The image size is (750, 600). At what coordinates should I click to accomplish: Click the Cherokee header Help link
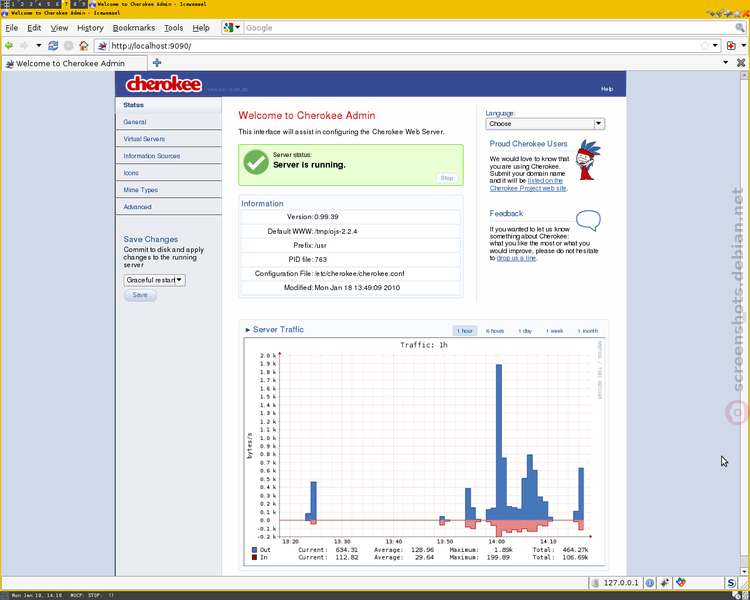(x=607, y=89)
